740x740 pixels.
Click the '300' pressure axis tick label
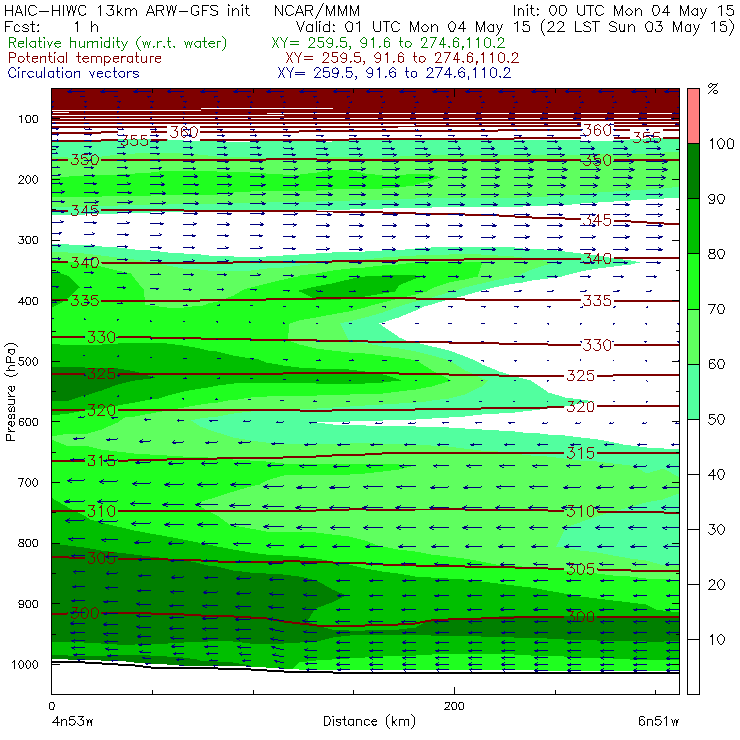[x=28, y=240]
